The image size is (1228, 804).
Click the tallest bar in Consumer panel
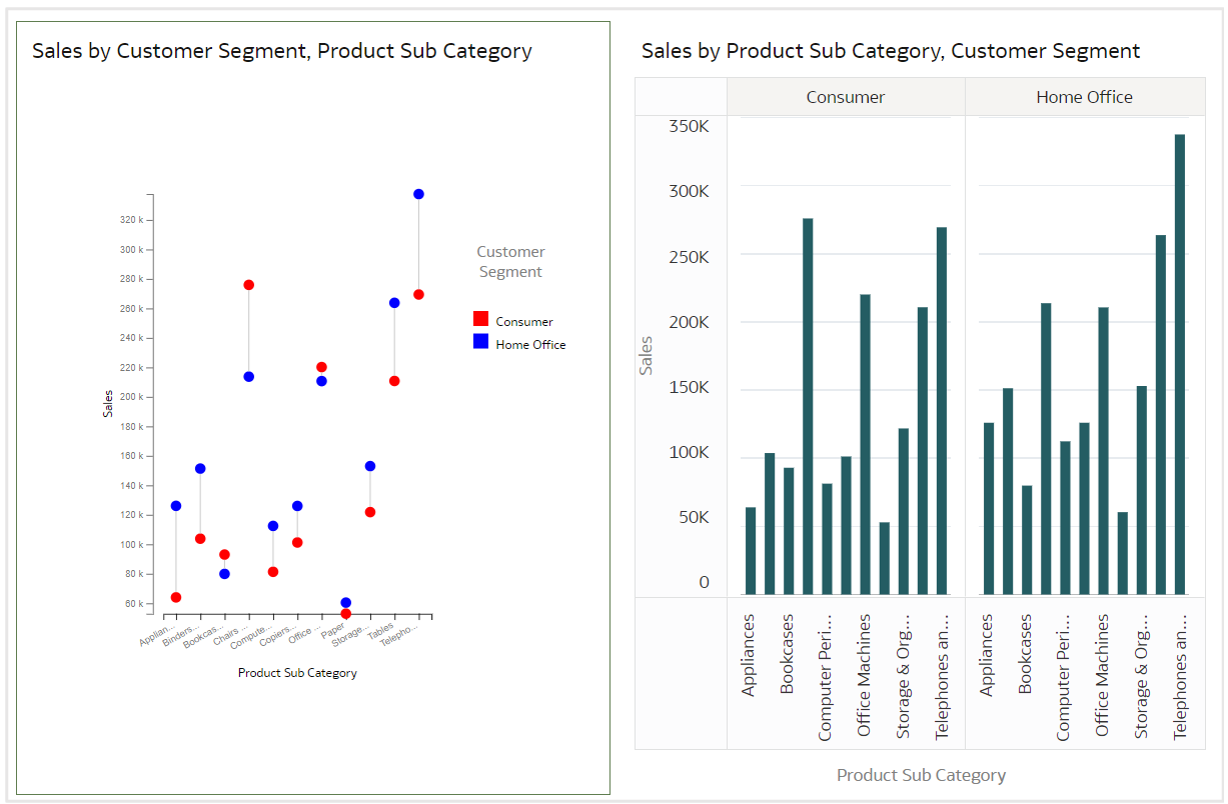pos(808,406)
